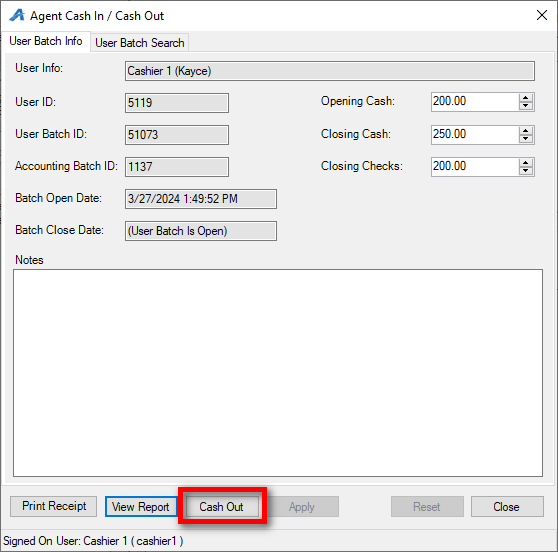
Task: Increase Opening Cash with up arrow
Action: coord(526,98)
